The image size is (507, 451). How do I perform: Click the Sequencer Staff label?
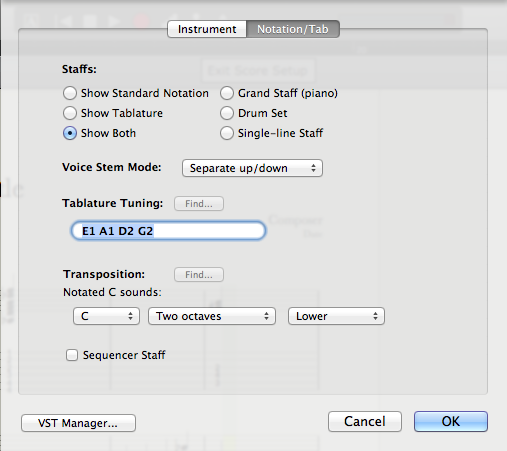click(124, 355)
